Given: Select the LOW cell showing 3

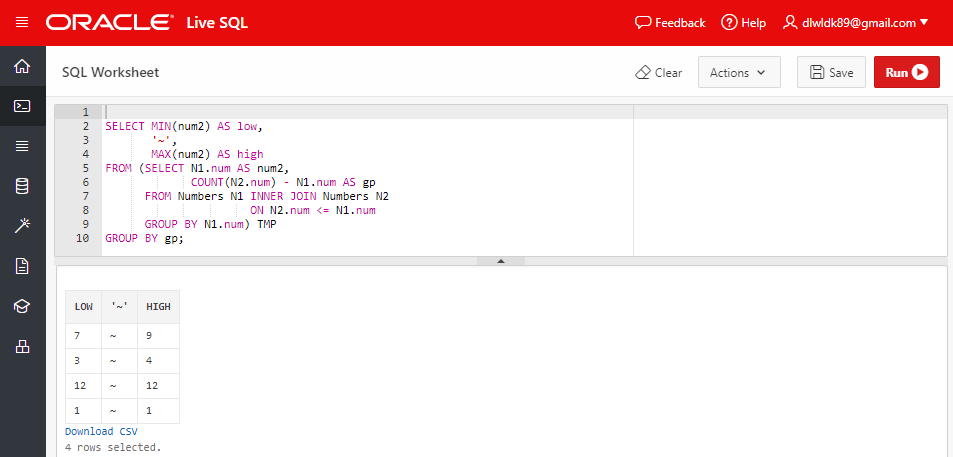Looking at the screenshot, I should click(84, 361).
